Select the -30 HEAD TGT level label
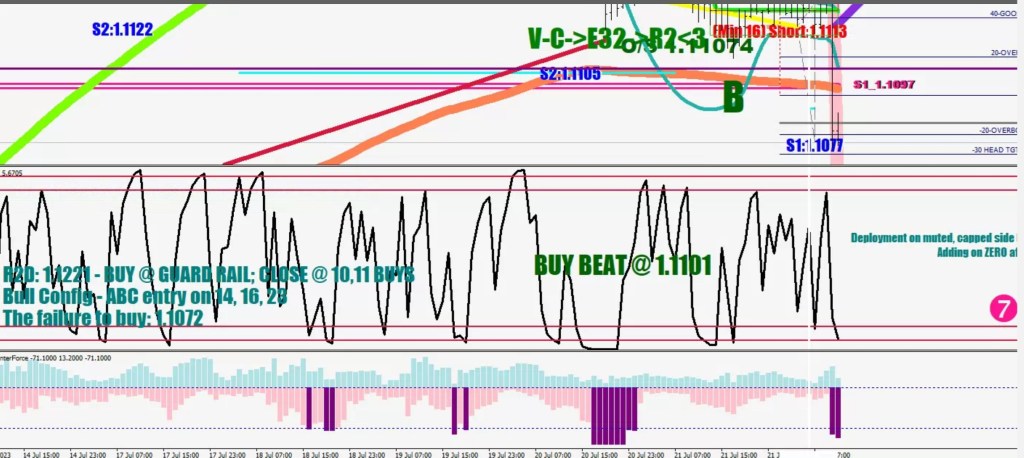 tap(994, 150)
